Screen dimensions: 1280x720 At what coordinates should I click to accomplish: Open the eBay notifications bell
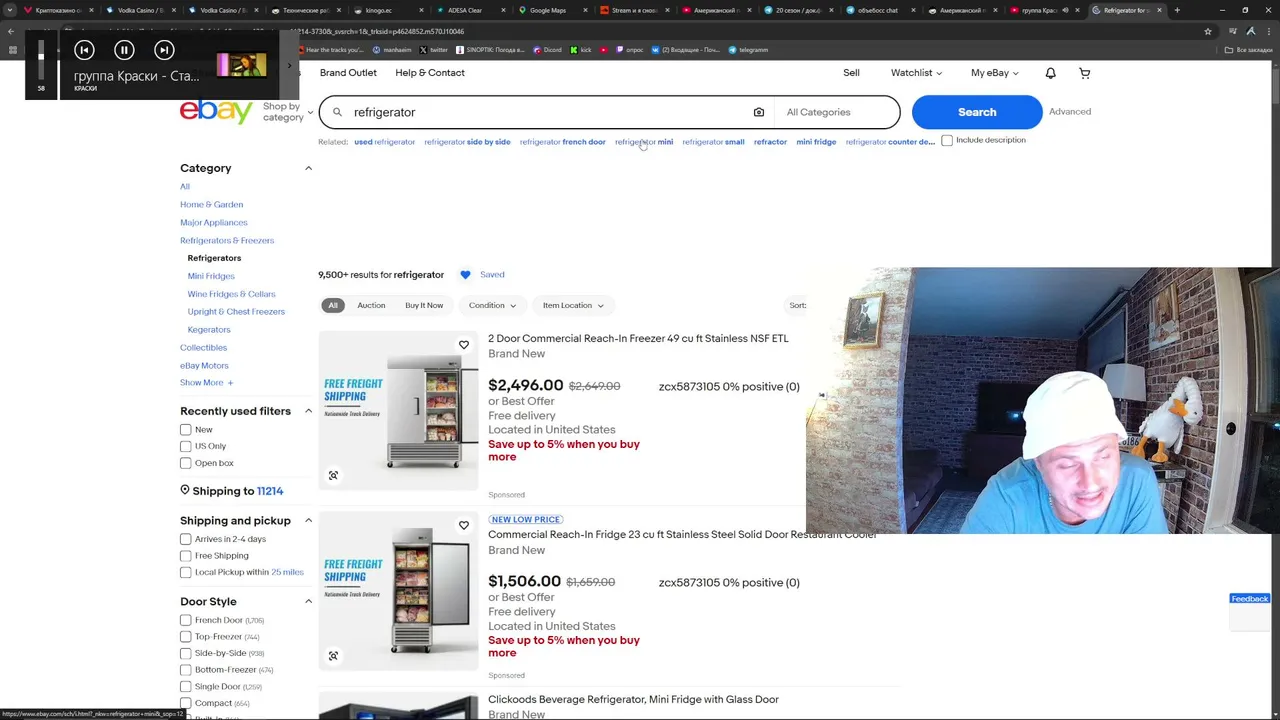[1050, 73]
